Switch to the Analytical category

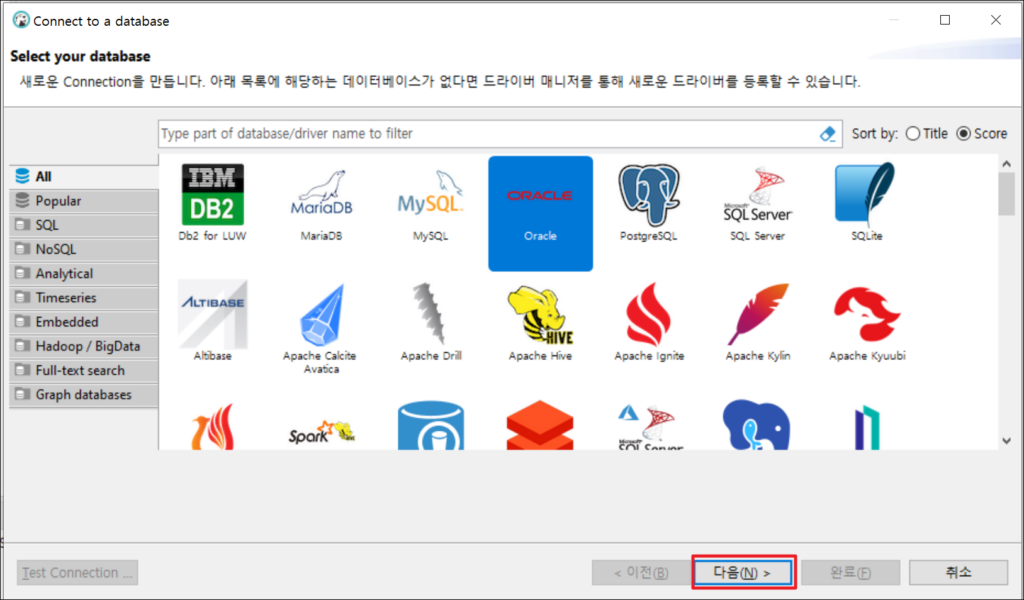pyautogui.click(x=84, y=273)
